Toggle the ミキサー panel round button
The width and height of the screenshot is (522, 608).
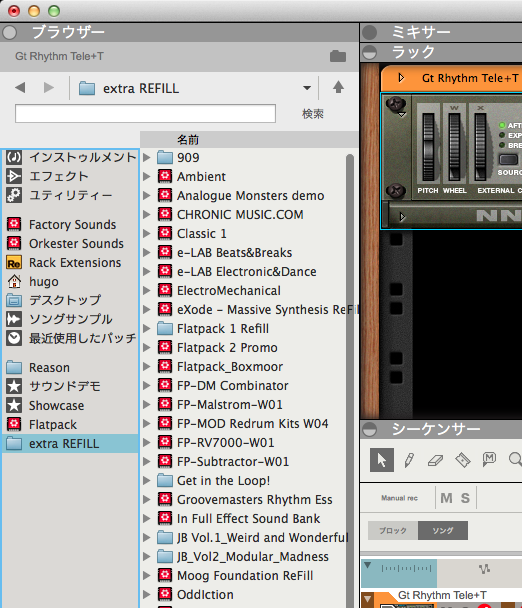point(370,33)
